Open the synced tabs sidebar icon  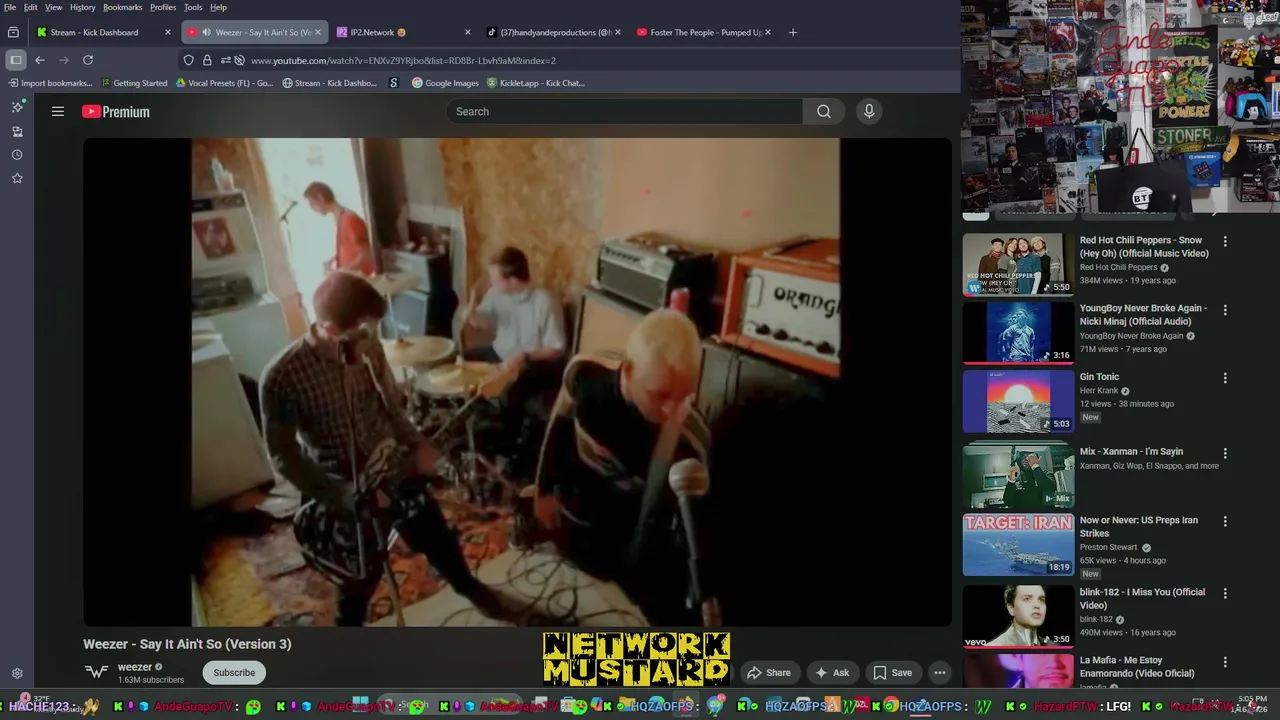[17, 131]
